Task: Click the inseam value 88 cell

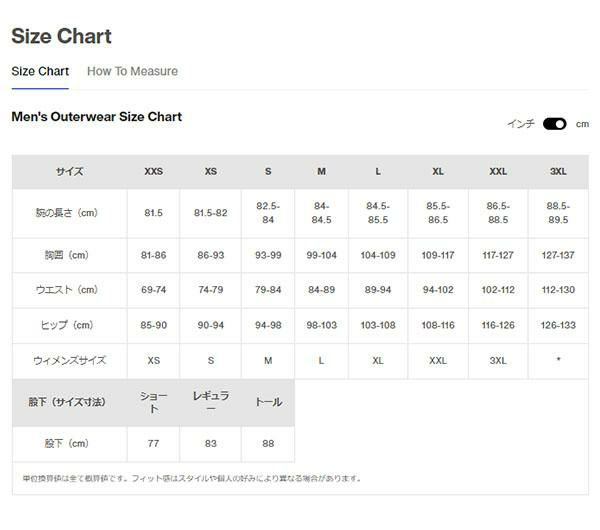Action: click(x=267, y=443)
